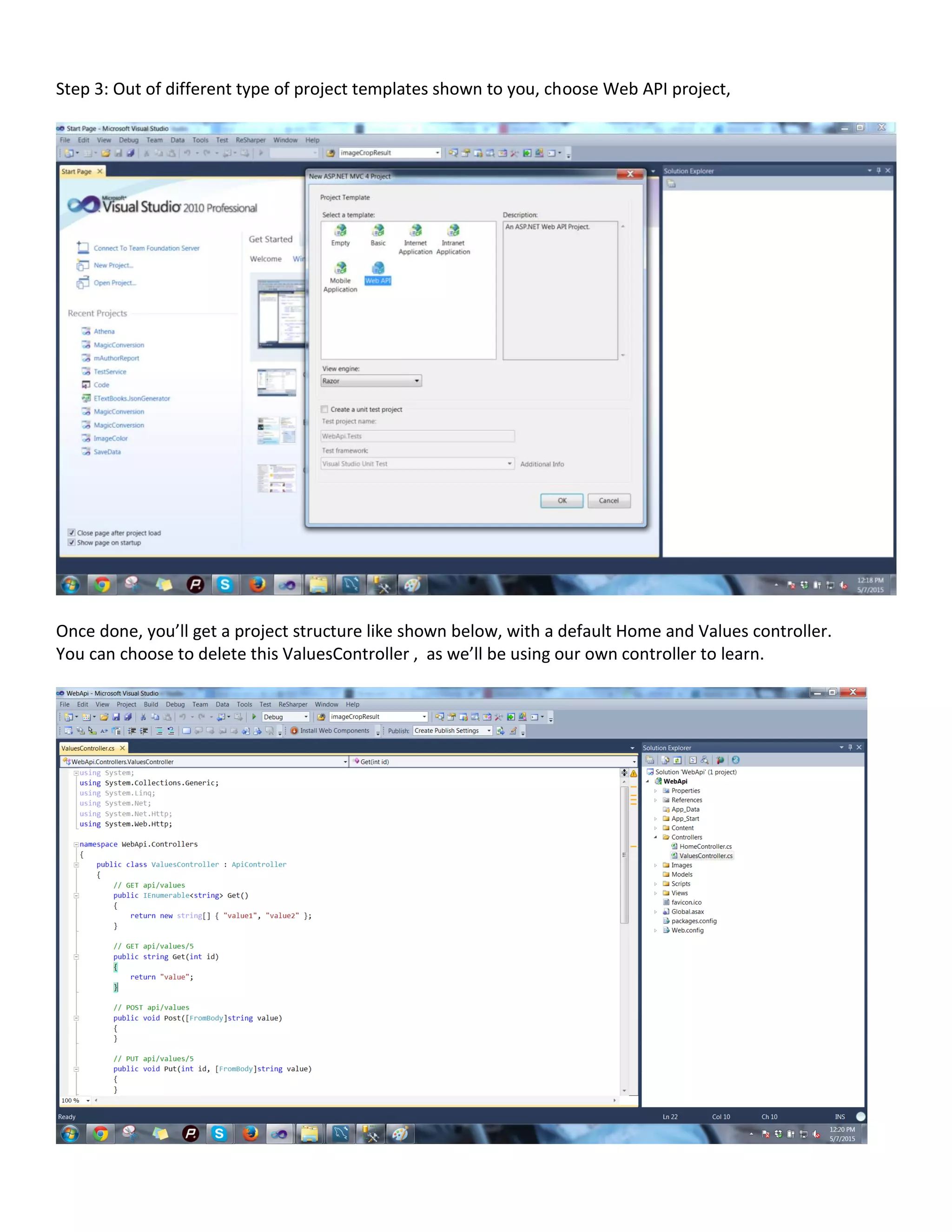Close the ValuesController.cs tab
Screen dimensions: 952x1232
click(x=122, y=748)
